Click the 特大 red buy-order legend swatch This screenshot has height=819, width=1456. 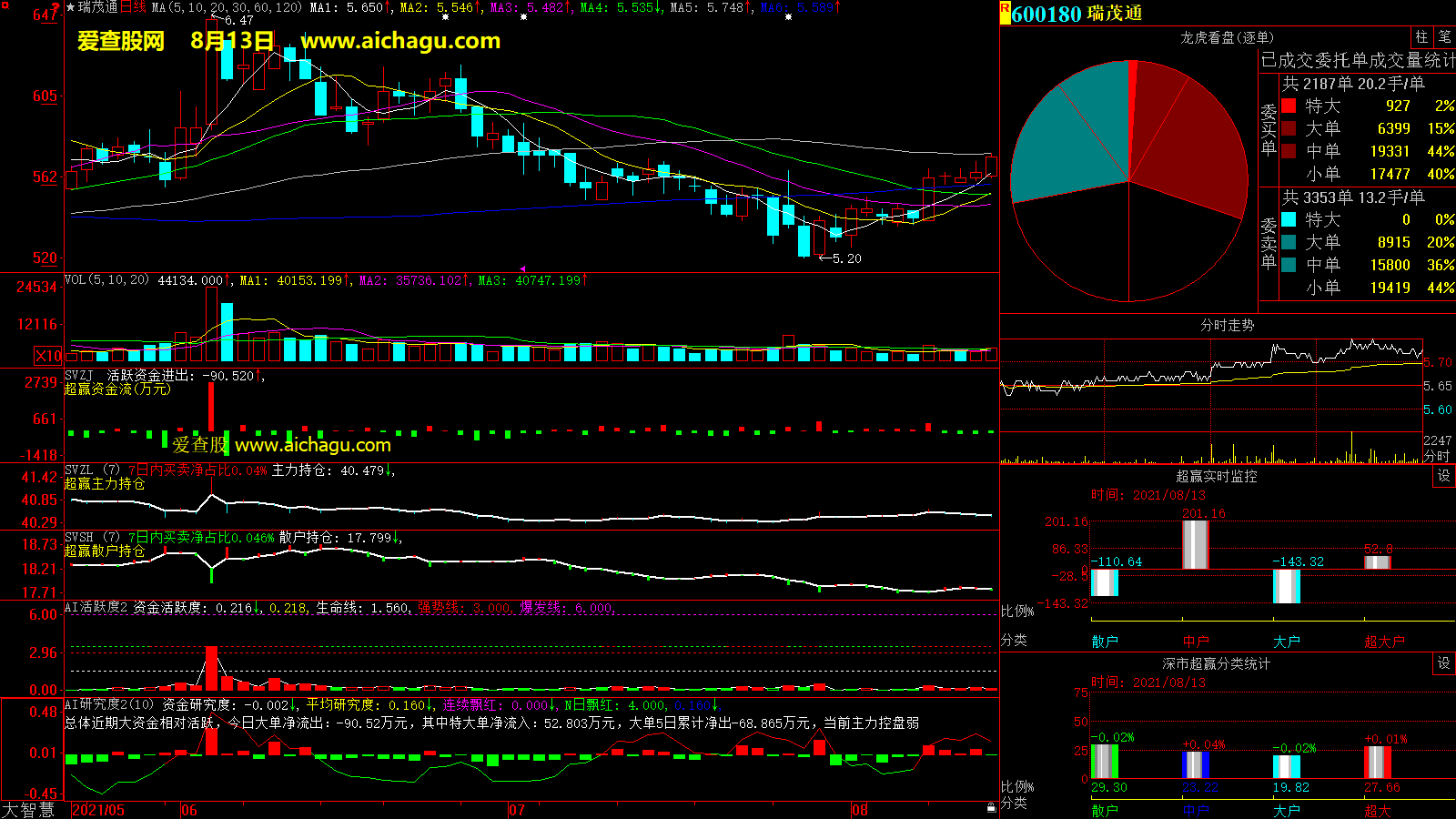pos(1289,106)
